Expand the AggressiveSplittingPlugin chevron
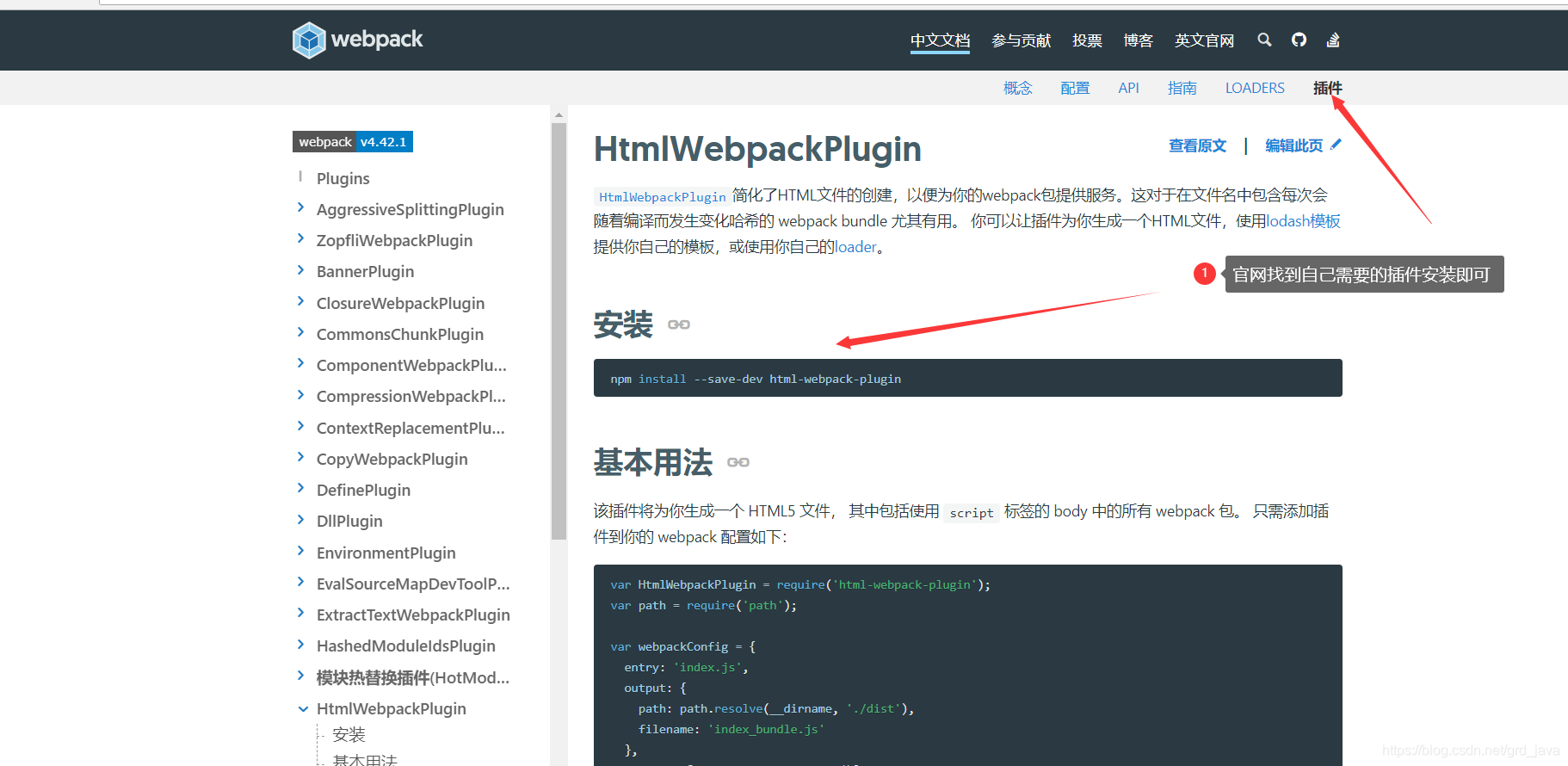 (300, 207)
